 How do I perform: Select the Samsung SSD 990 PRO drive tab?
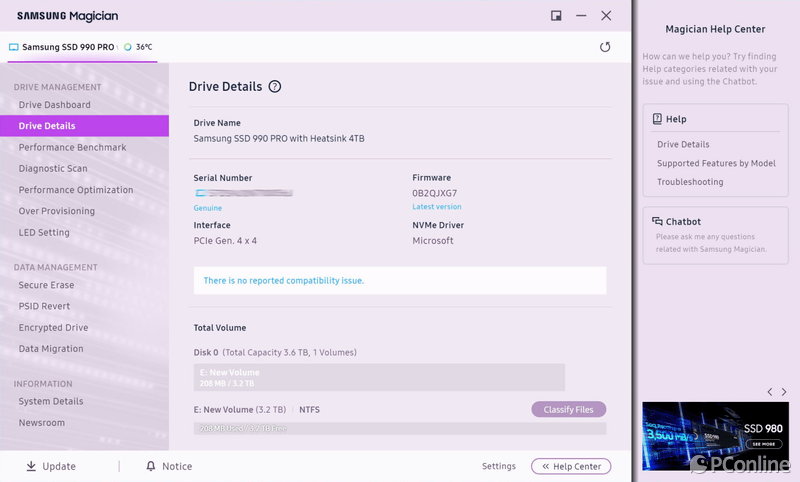[68, 47]
